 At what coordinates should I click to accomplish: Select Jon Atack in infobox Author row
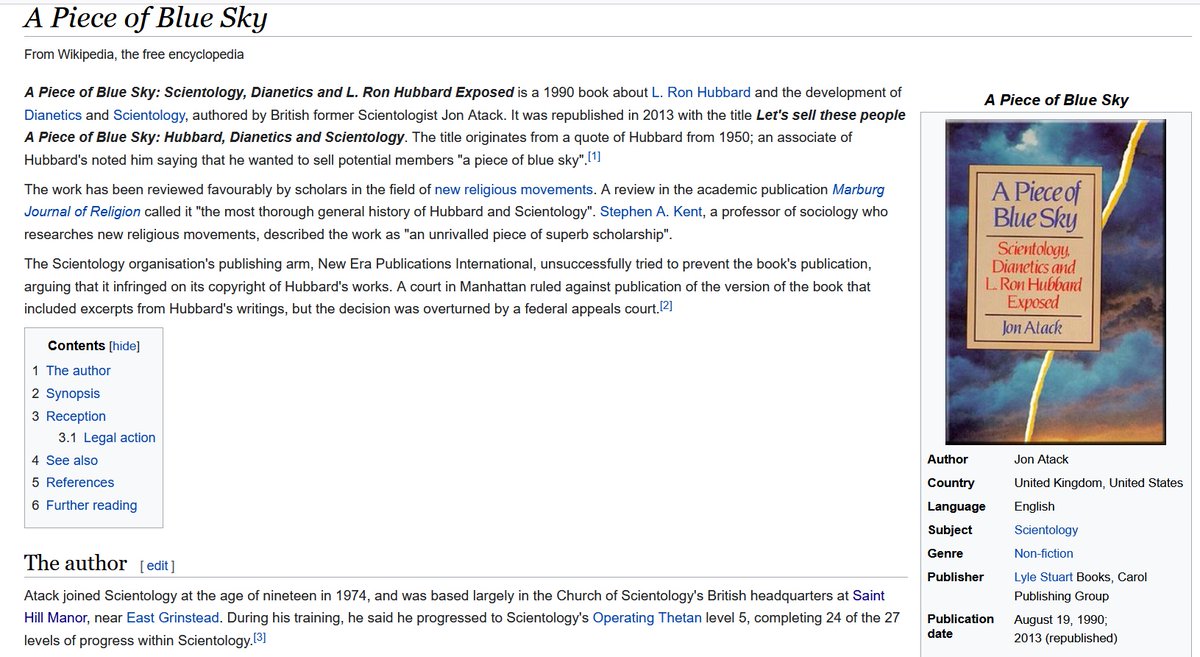point(1041,459)
